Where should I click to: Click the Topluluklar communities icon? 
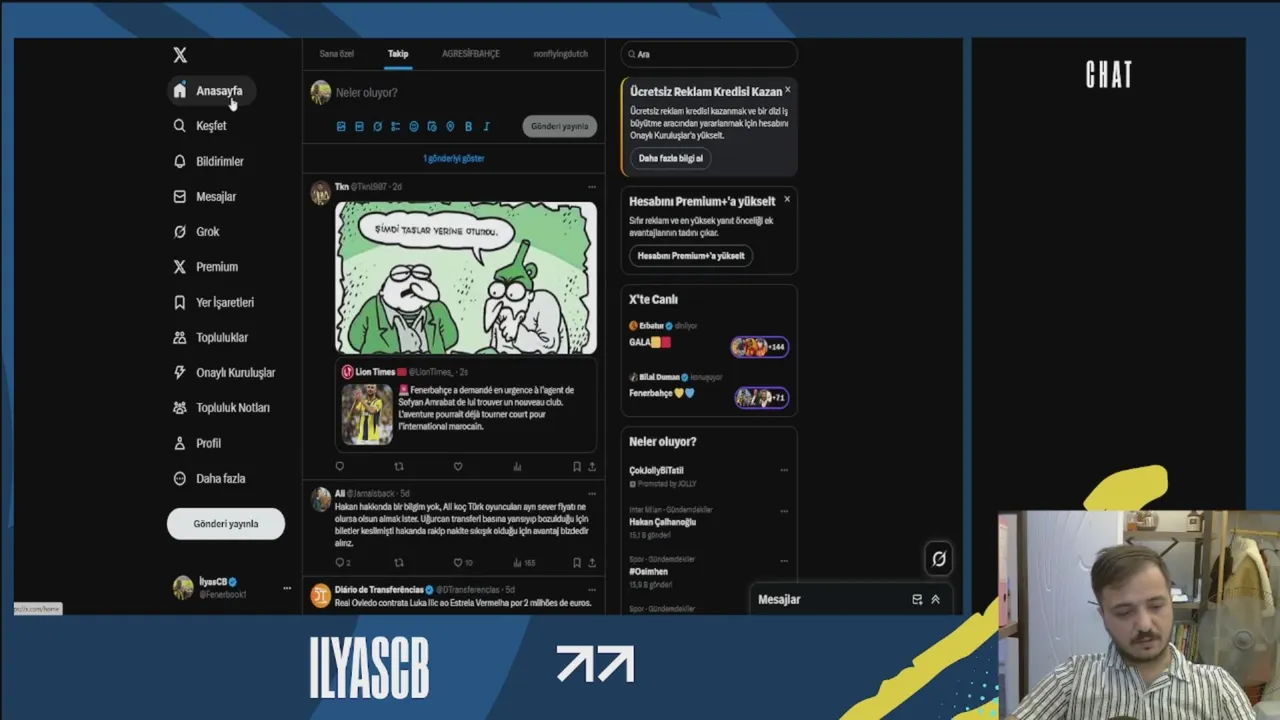180,337
